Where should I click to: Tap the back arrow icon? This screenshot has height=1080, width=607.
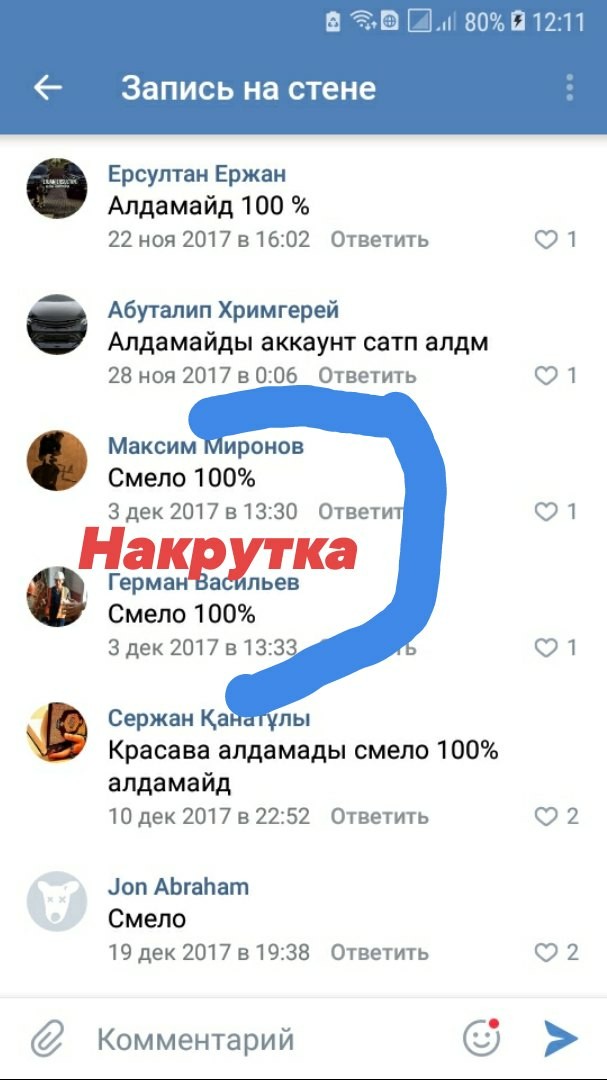(48, 88)
